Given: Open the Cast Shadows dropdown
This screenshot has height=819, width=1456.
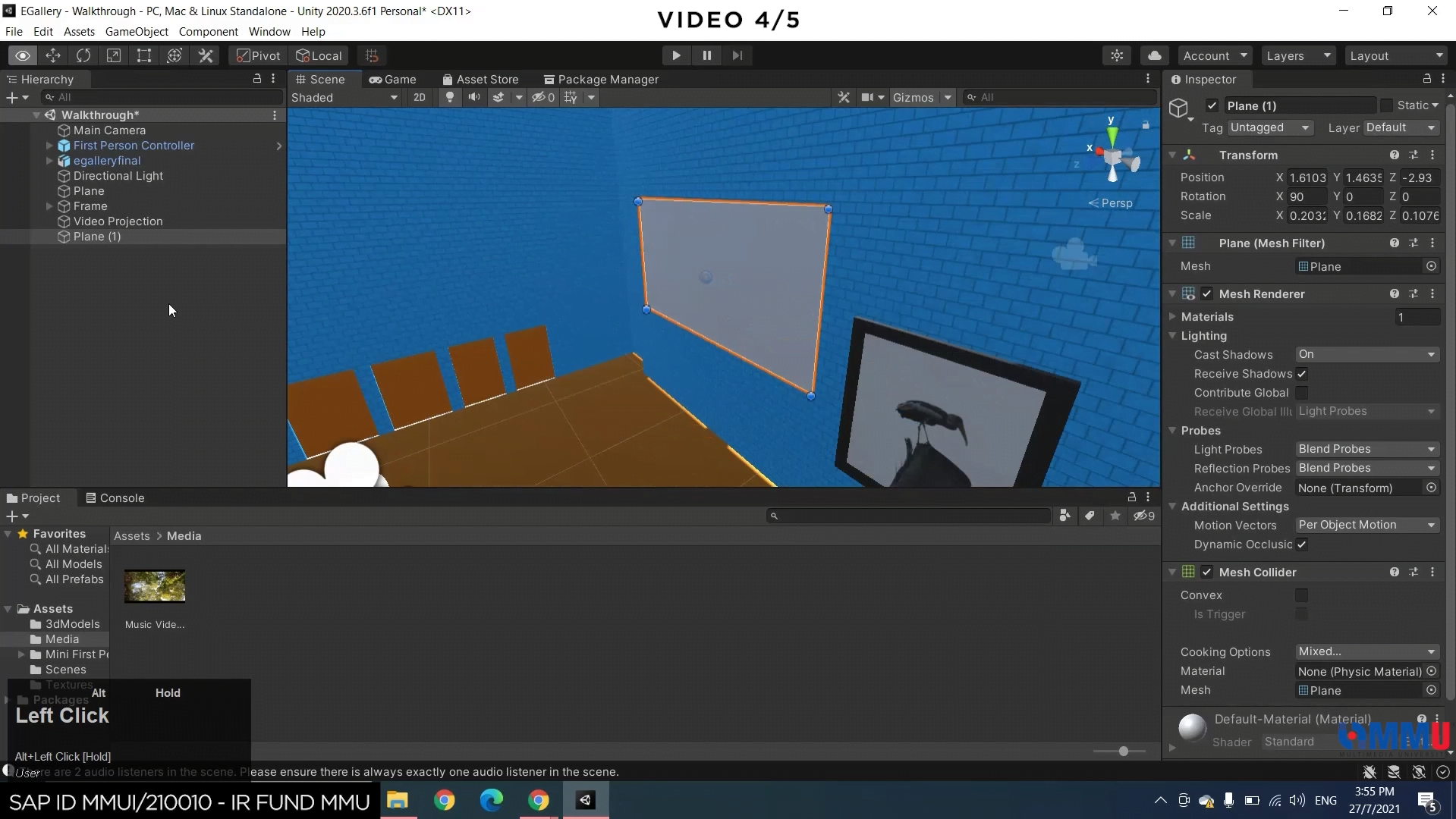Looking at the screenshot, I should coord(1366,355).
